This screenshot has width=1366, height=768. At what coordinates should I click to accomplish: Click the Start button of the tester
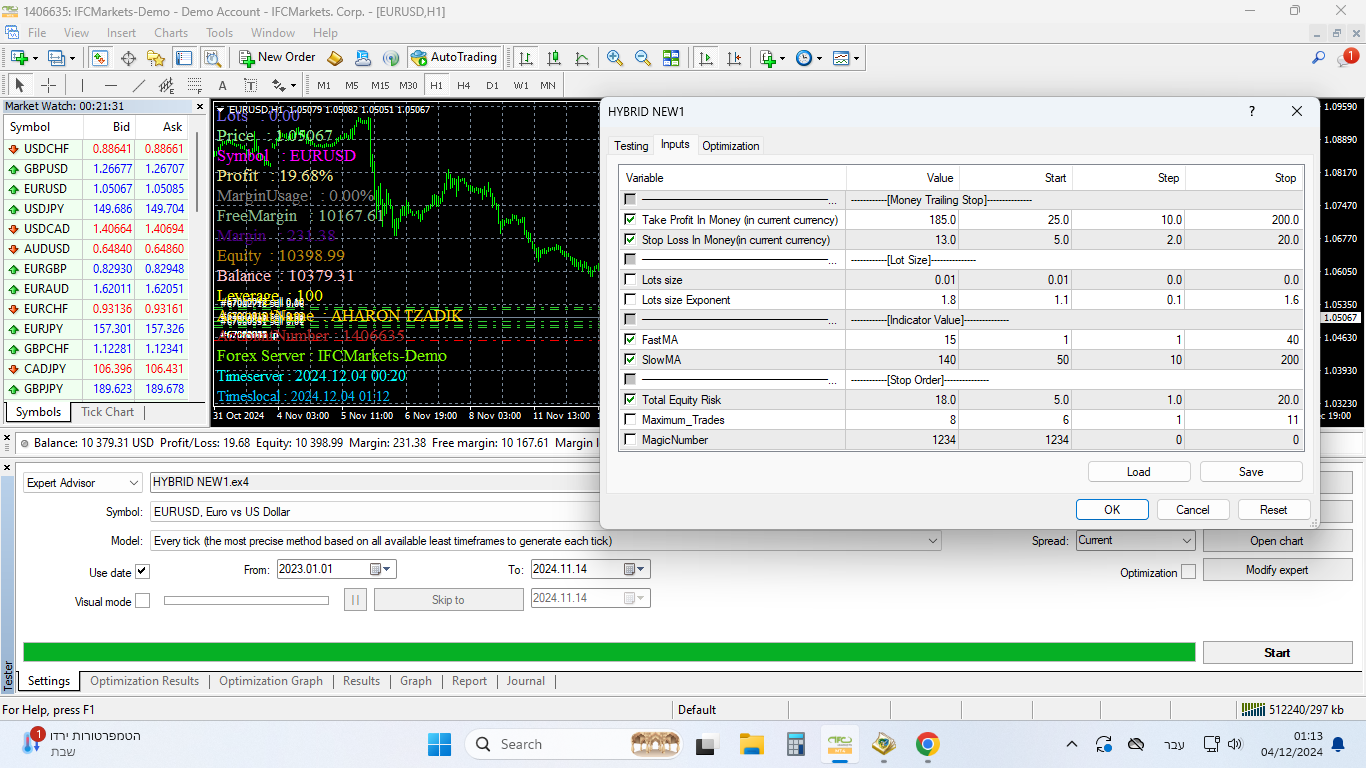1277,652
